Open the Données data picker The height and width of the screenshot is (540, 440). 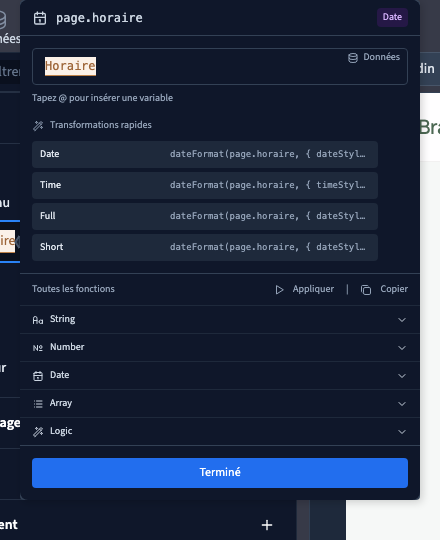click(x=374, y=57)
